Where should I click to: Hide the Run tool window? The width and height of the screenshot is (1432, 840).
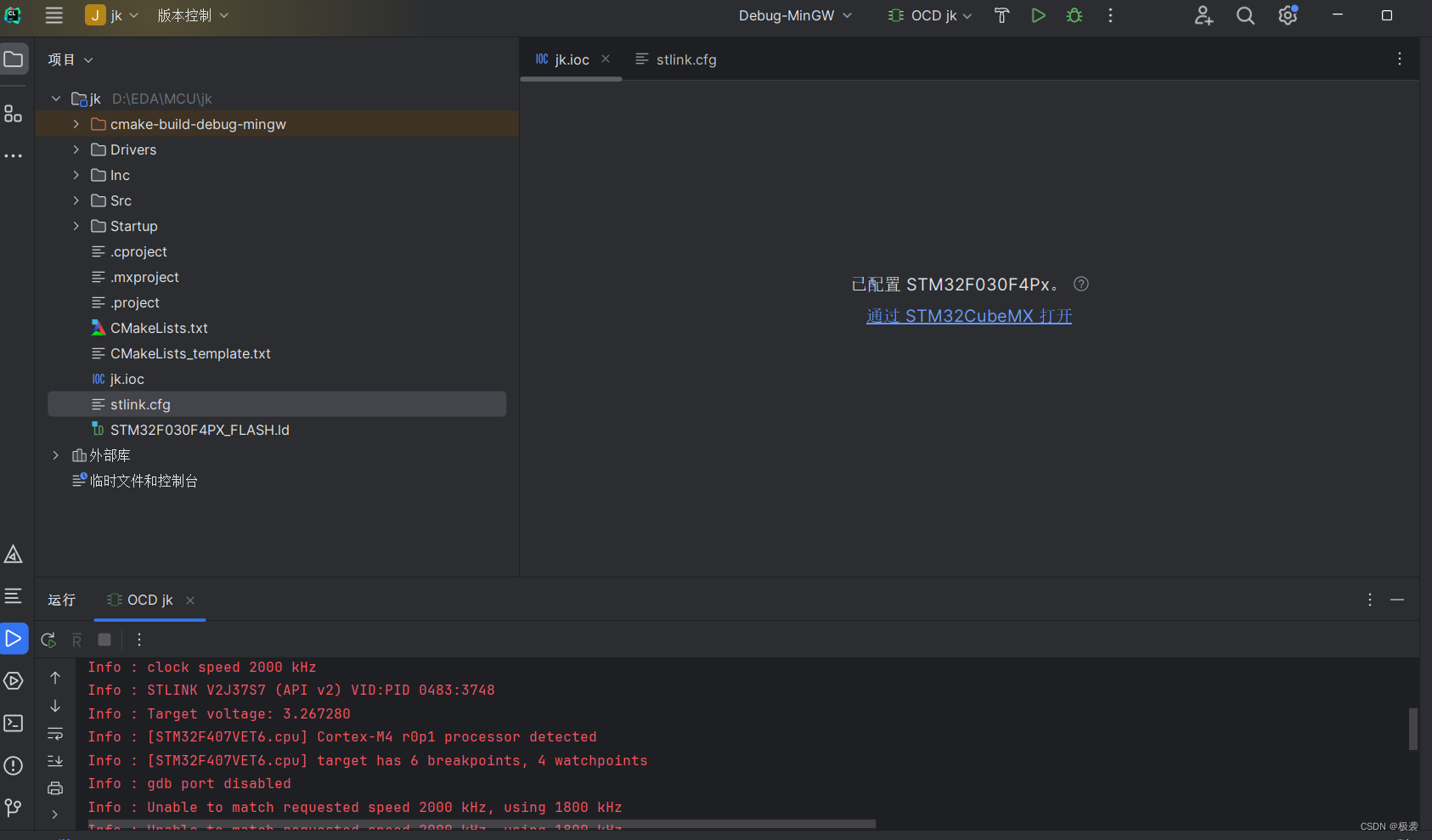pos(1397,600)
